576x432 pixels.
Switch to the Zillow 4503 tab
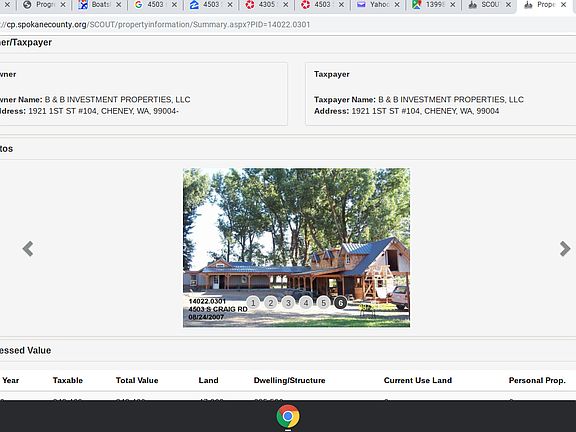pyautogui.click(x=211, y=5)
